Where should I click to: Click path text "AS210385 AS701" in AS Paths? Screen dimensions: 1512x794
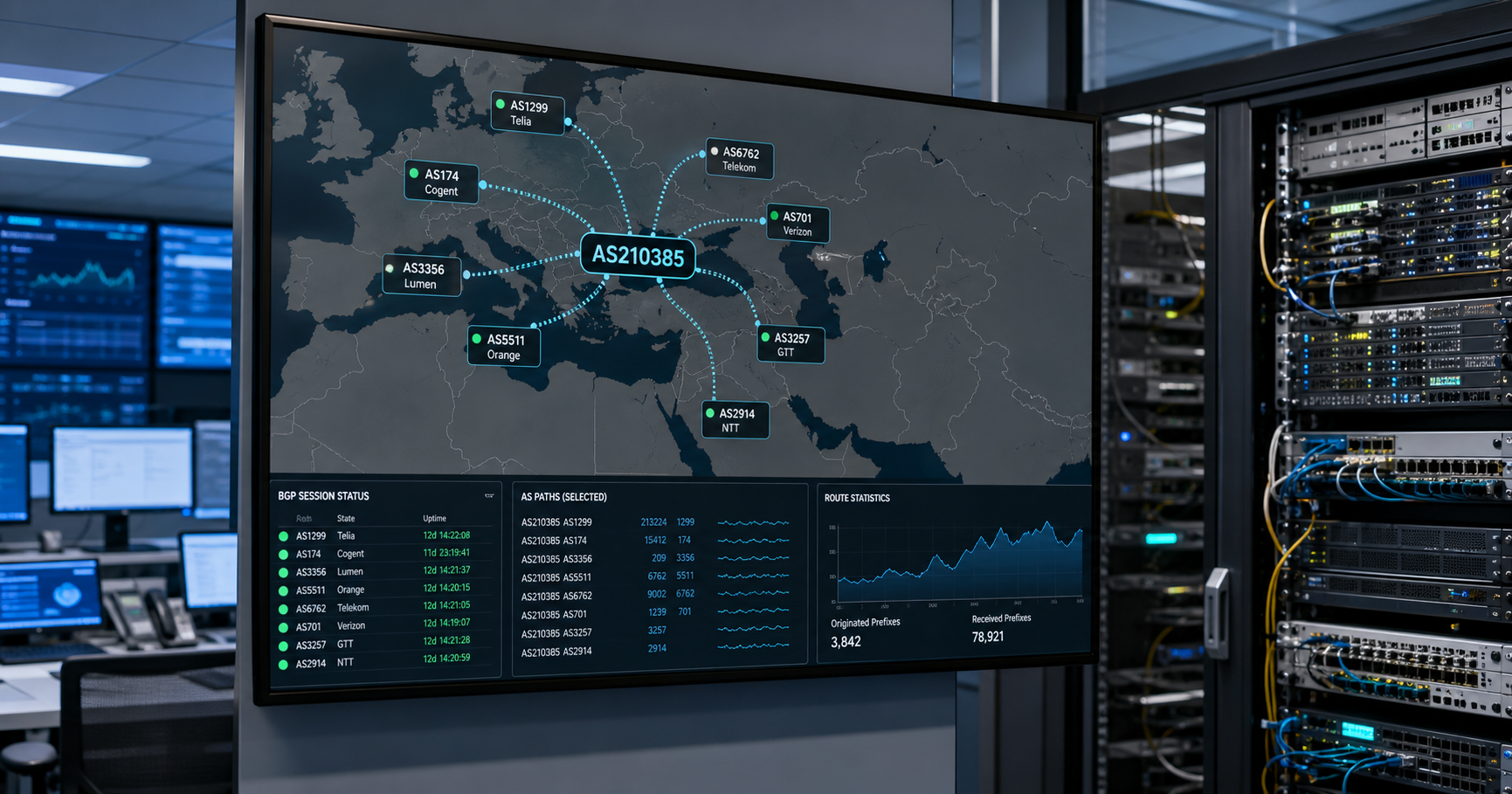point(554,615)
